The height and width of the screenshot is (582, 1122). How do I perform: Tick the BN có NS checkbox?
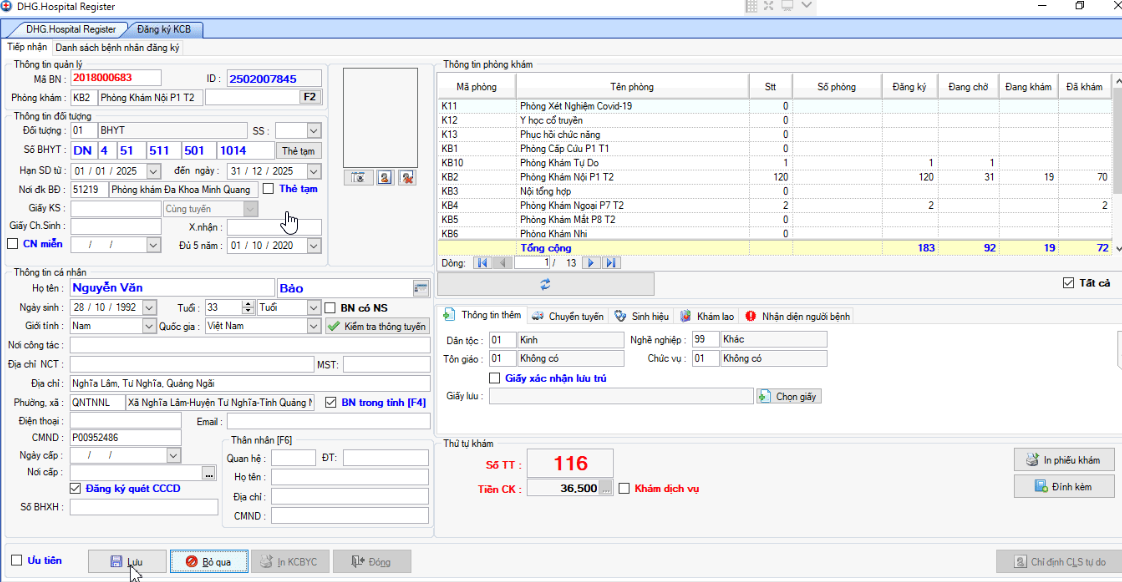pyautogui.click(x=330, y=308)
